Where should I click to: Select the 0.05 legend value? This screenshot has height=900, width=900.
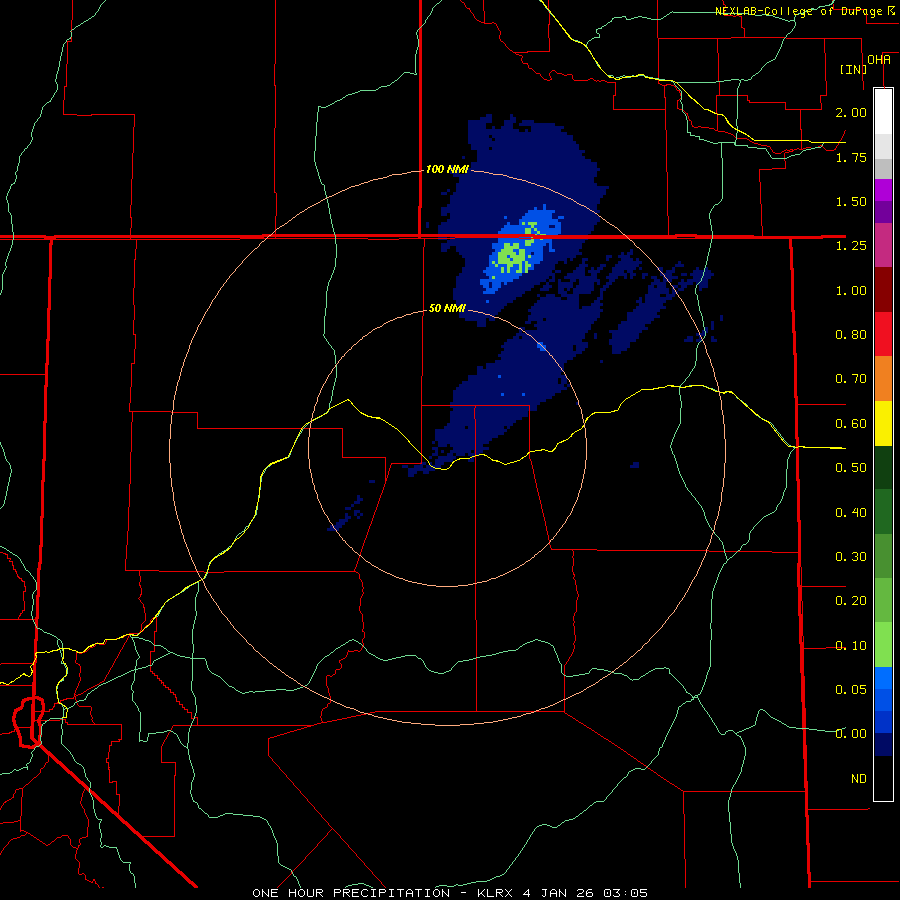[x=851, y=690]
